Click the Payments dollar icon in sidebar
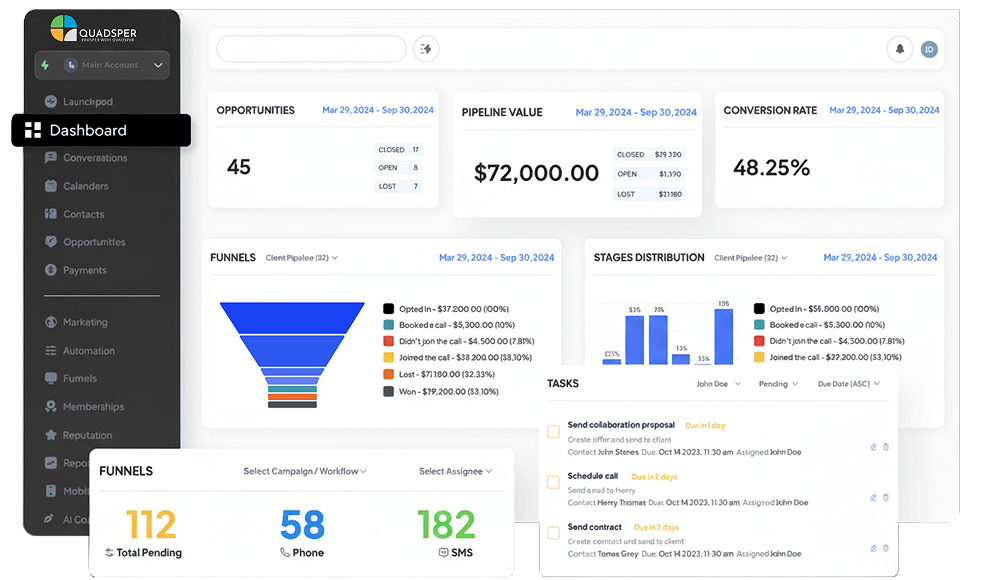Screen dimensions: 987x580 (51, 270)
